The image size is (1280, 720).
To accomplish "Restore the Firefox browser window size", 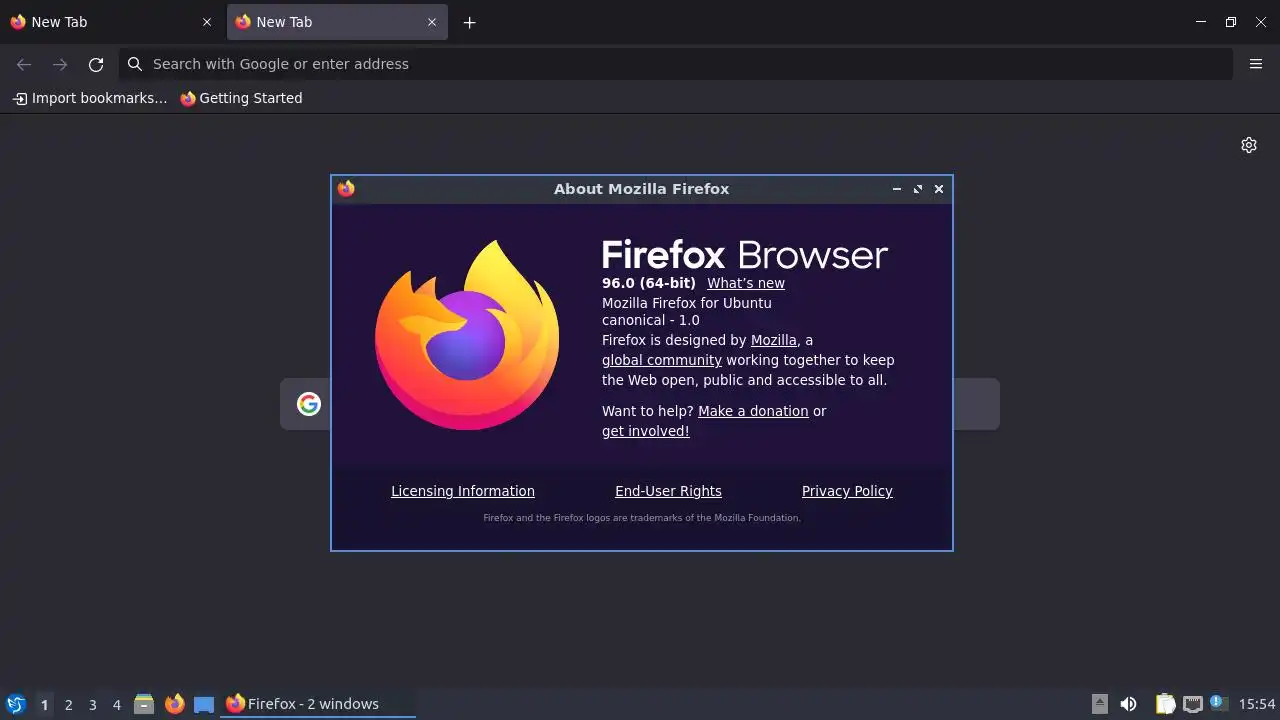I will coord(1231,22).
